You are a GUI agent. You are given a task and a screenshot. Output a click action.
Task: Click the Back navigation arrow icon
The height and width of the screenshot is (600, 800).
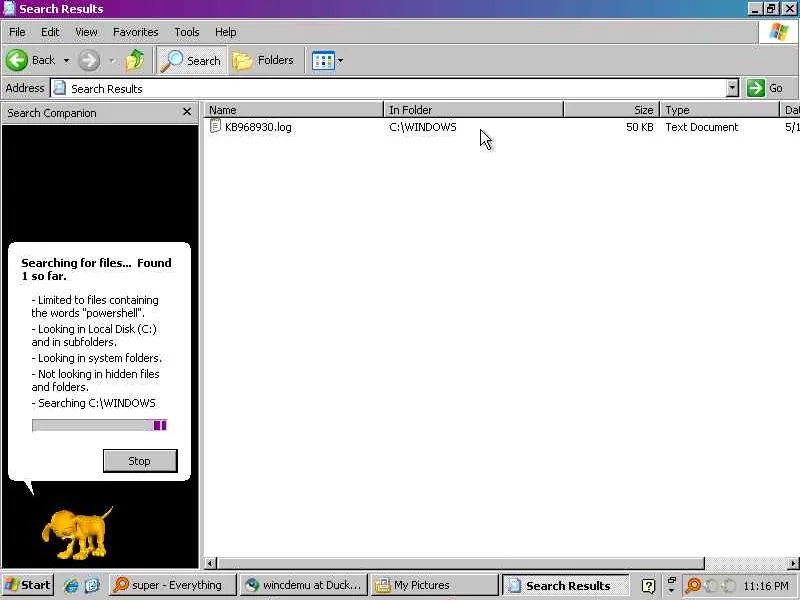[17, 60]
